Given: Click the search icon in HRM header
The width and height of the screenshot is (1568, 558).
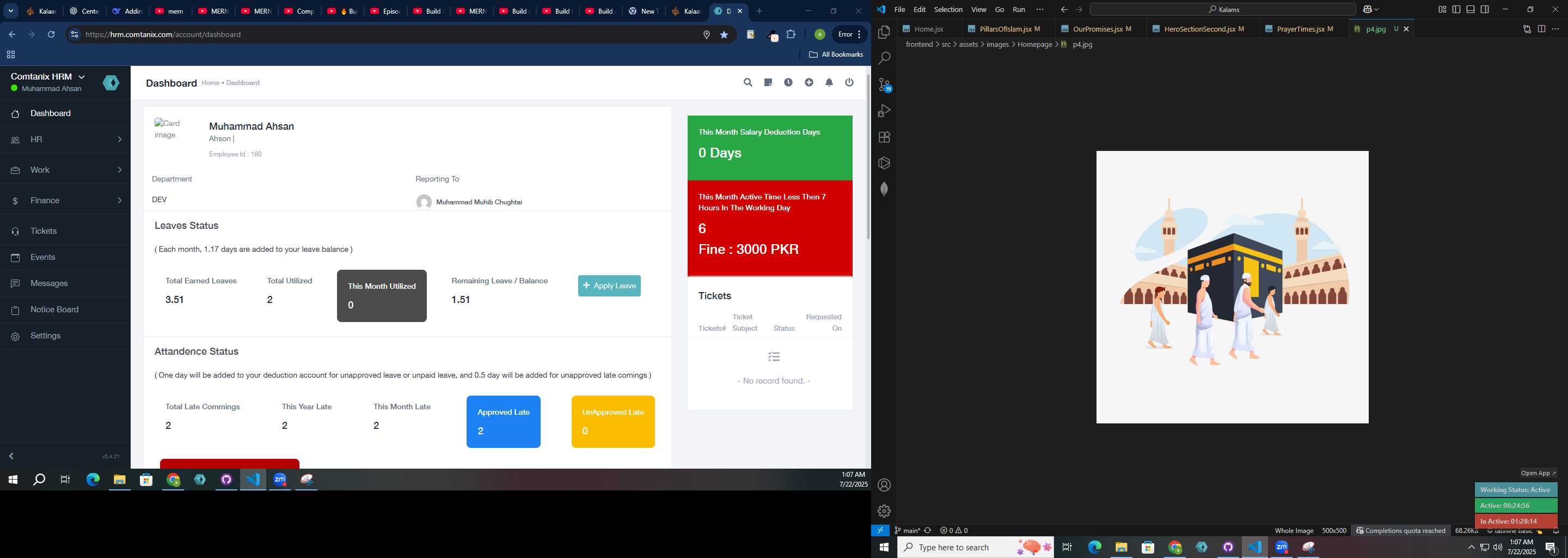Looking at the screenshot, I should [748, 82].
